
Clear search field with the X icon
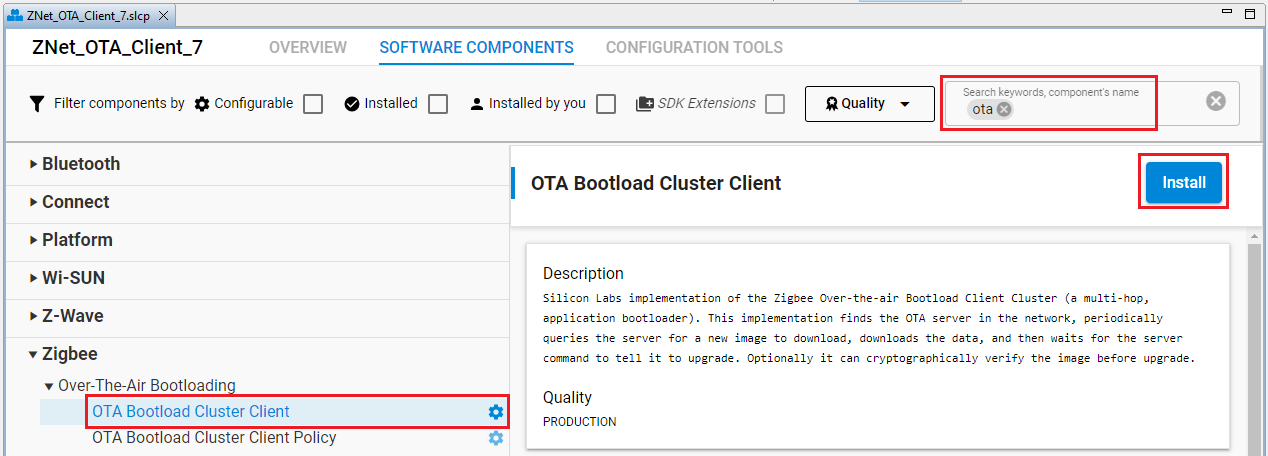pyautogui.click(x=1215, y=101)
